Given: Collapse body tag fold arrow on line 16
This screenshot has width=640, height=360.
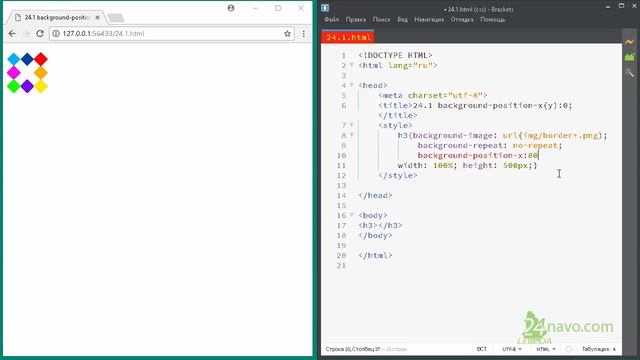Looking at the screenshot, I should [351, 215].
